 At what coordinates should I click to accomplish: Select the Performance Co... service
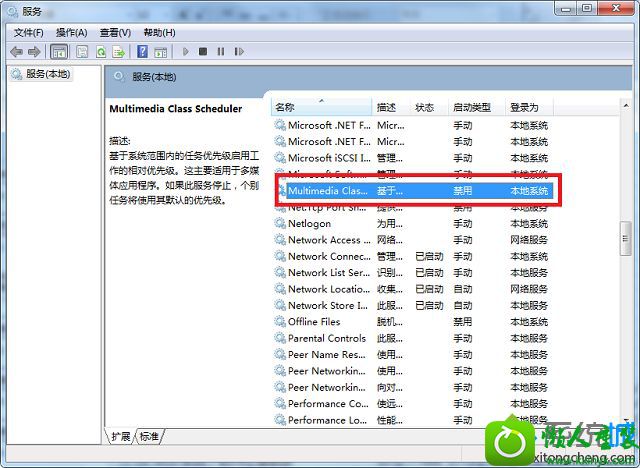328,404
